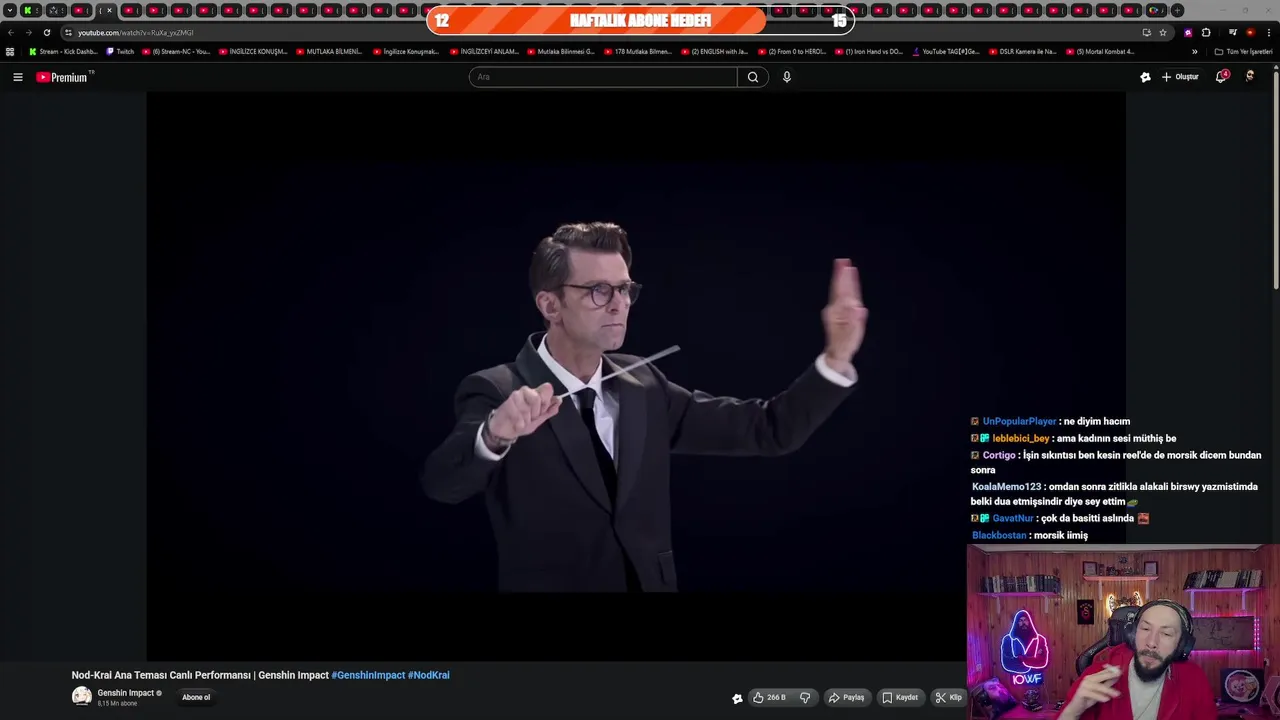Click Blackbostan username in chat
1280x720 pixels.
click(999, 535)
